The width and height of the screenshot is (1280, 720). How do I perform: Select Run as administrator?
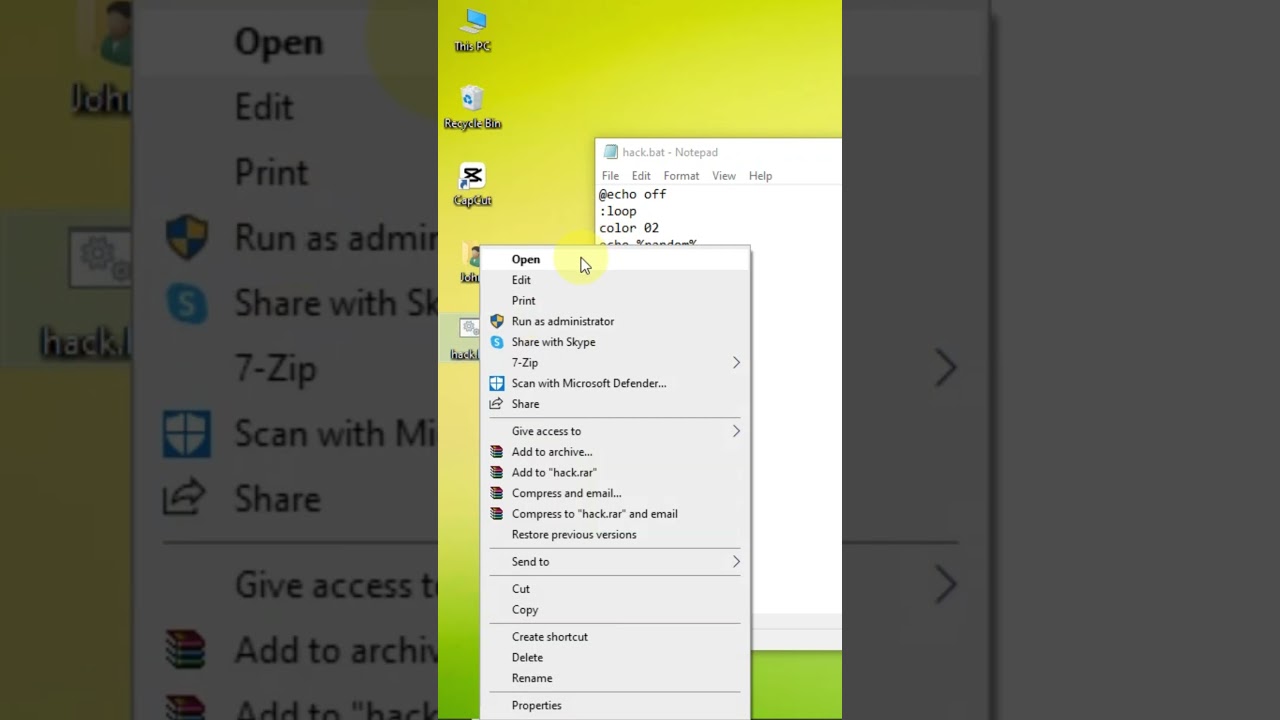pyautogui.click(x=615, y=321)
